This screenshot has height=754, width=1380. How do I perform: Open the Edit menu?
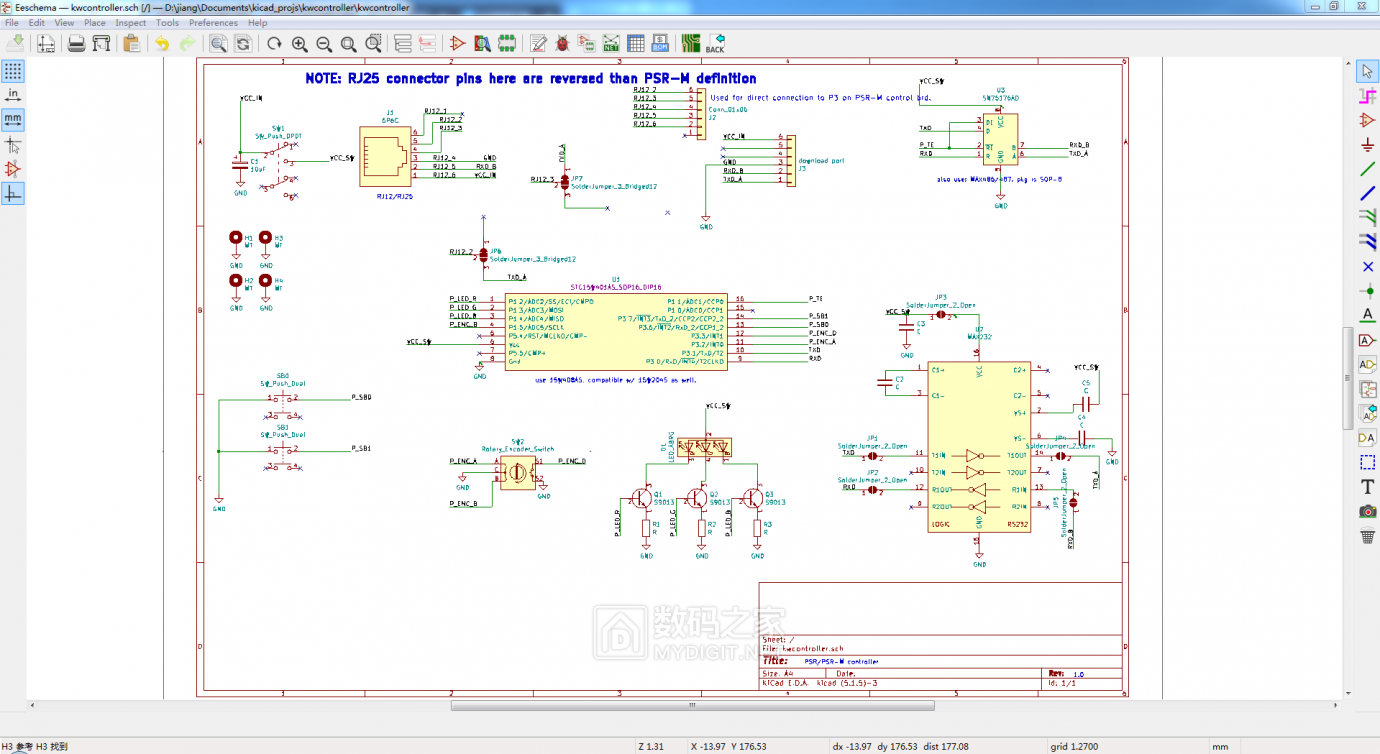[x=37, y=22]
